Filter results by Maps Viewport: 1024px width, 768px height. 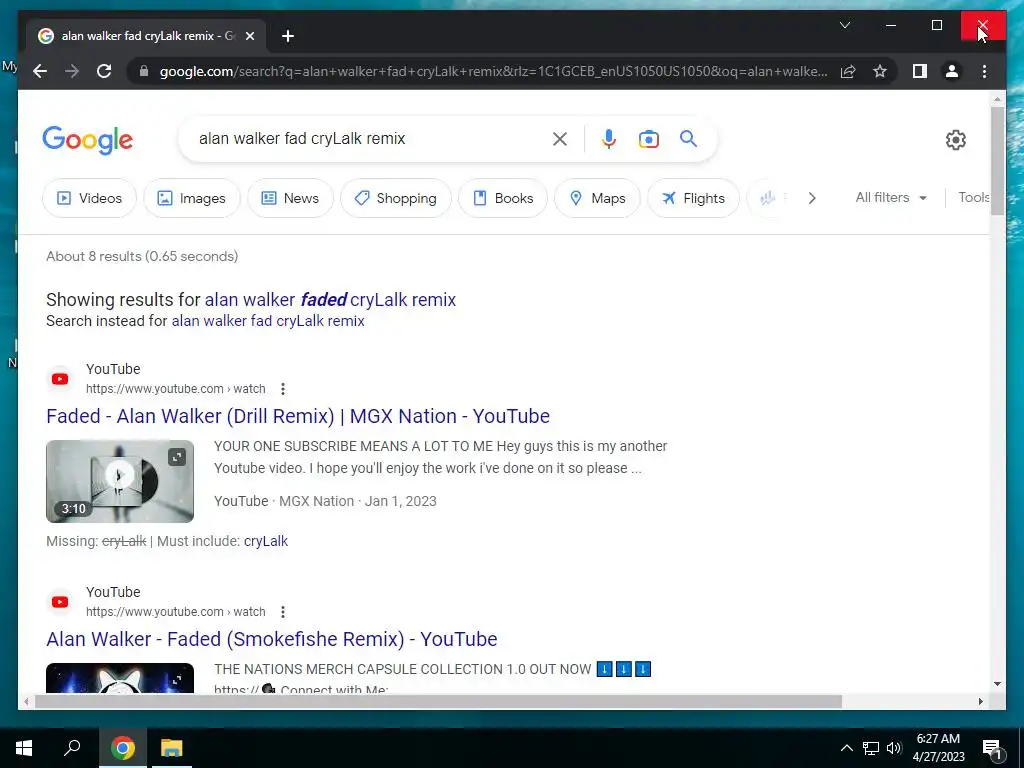coord(597,198)
